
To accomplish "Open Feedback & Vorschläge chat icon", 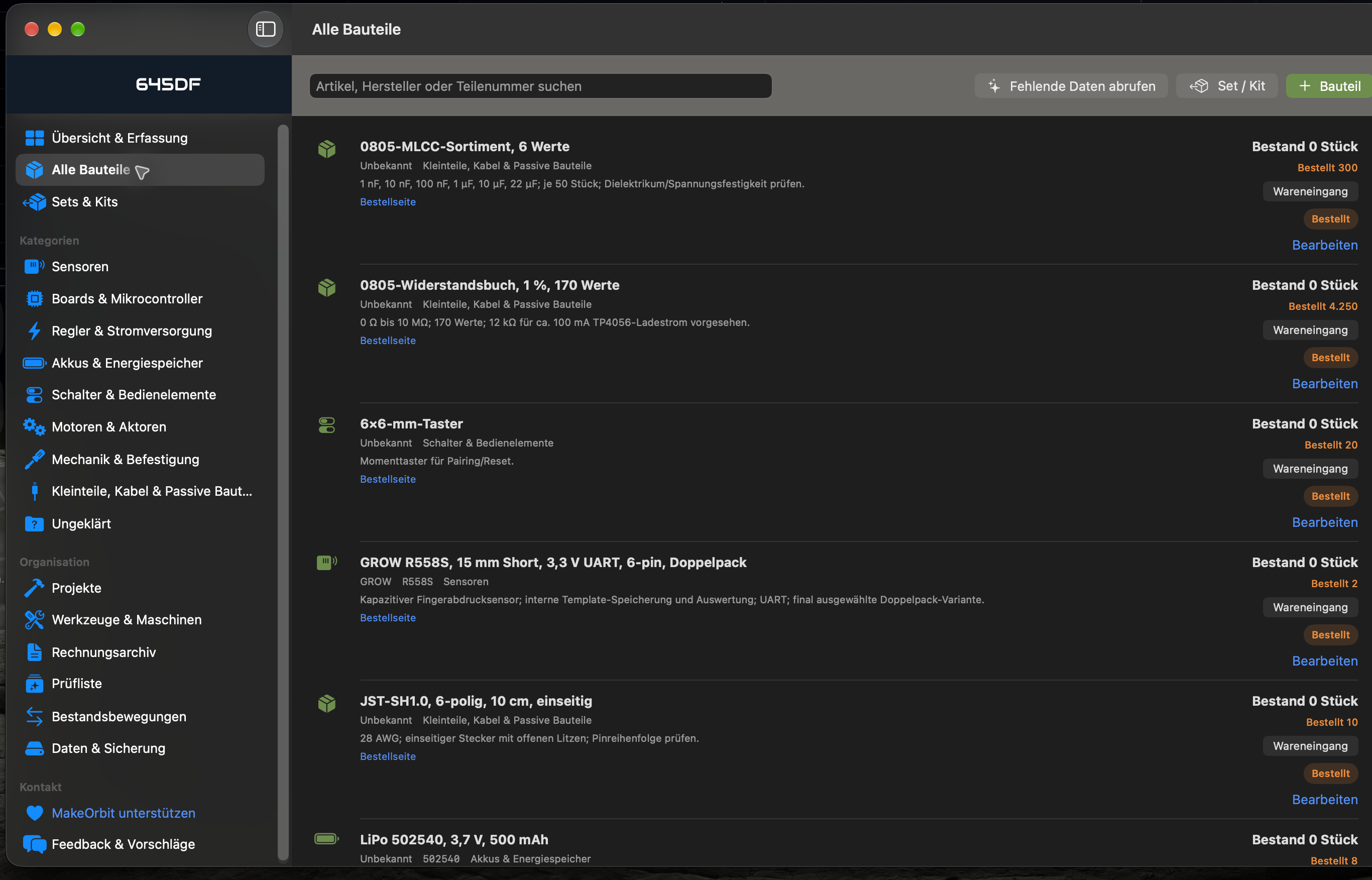I will click(34, 844).
